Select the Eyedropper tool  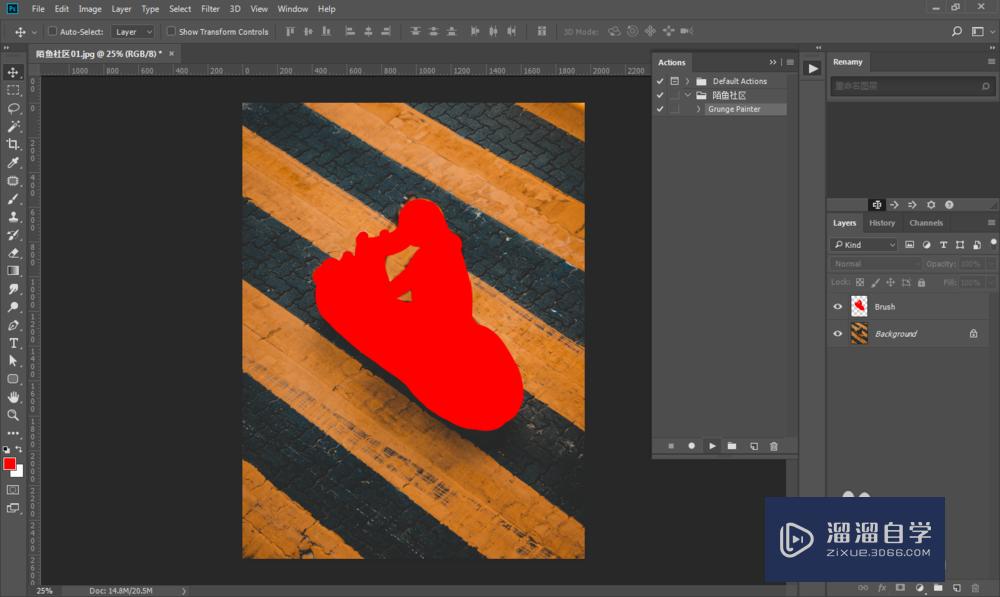(13, 162)
